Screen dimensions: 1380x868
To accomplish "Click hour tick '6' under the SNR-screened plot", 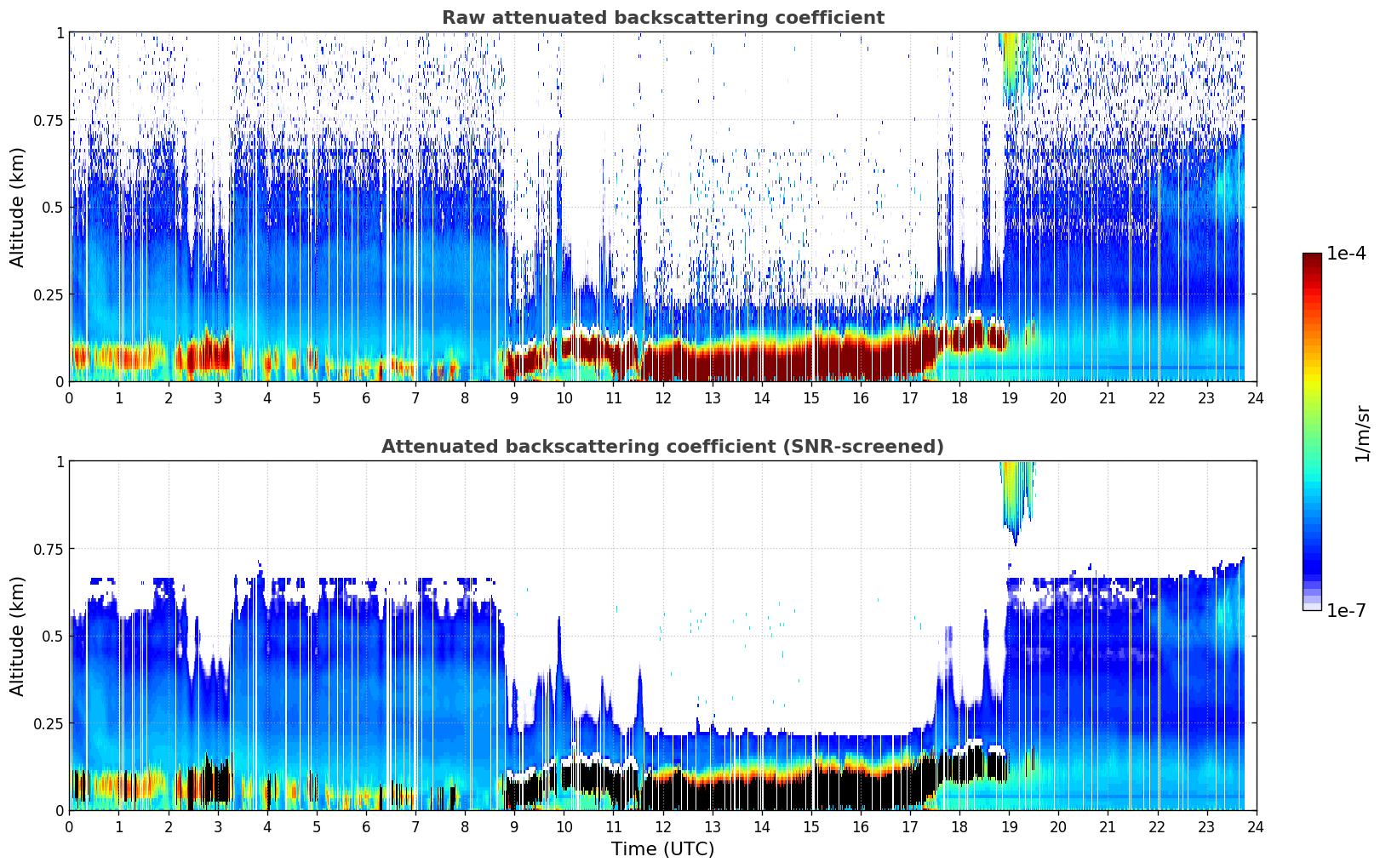I will point(366,826).
